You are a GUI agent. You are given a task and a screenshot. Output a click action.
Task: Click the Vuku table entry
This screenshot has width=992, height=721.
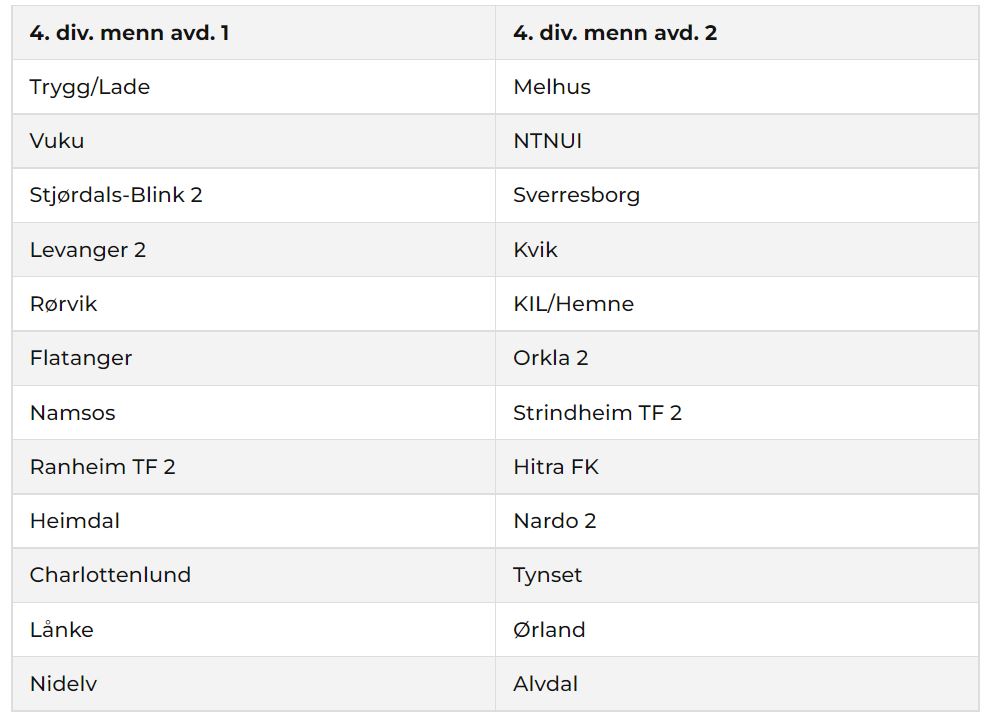[x=57, y=141]
